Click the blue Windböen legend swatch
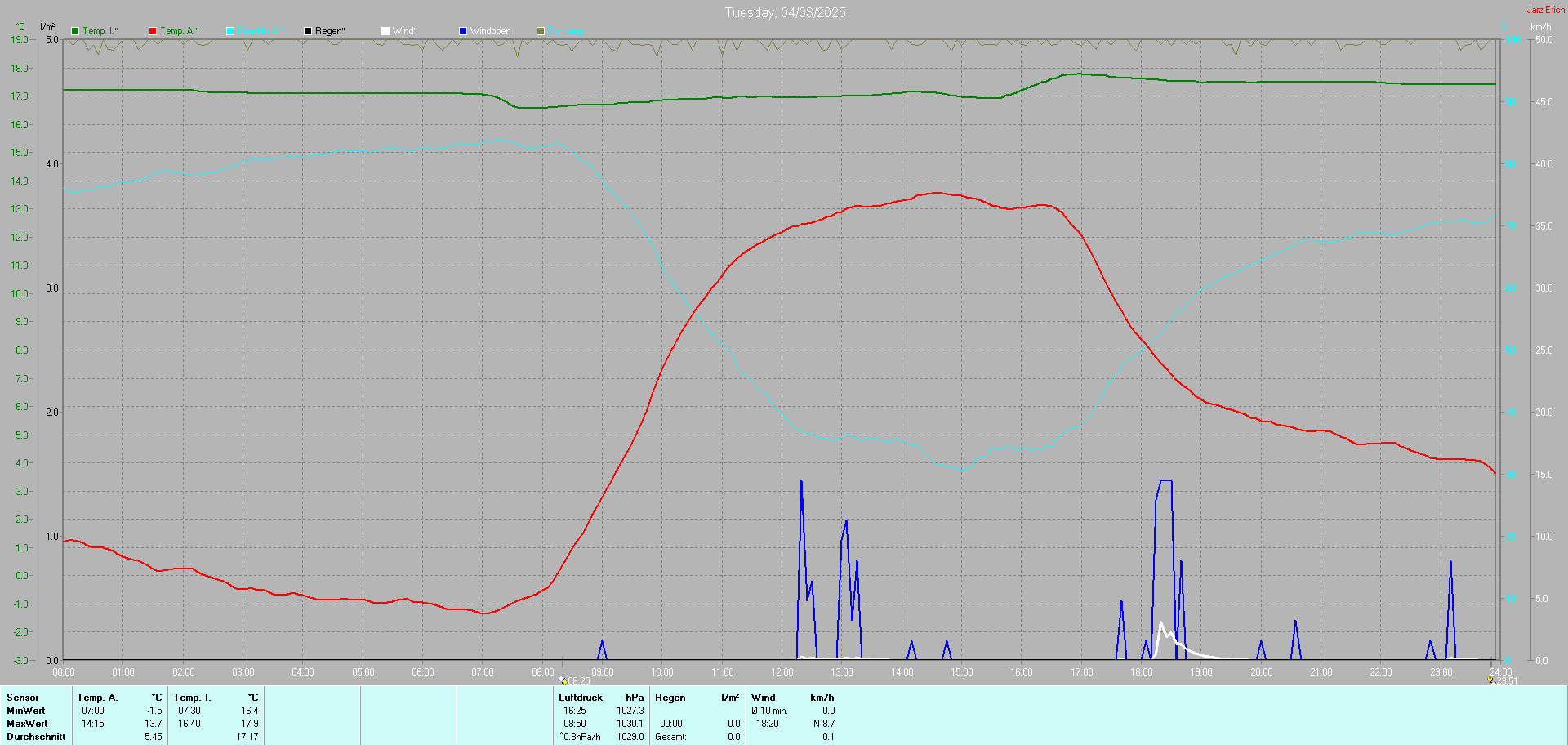The height and width of the screenshot is (745, 1568). tap(463, 31)
